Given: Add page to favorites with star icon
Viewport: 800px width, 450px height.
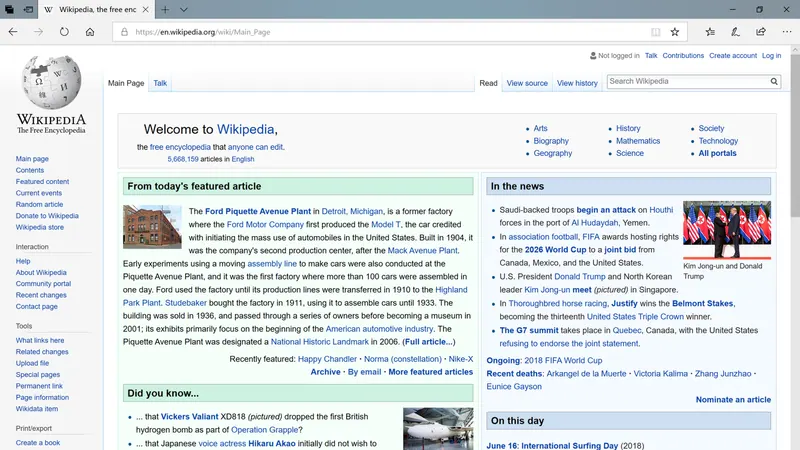Looking at the screenshot, I should click(x=674, y=32).
